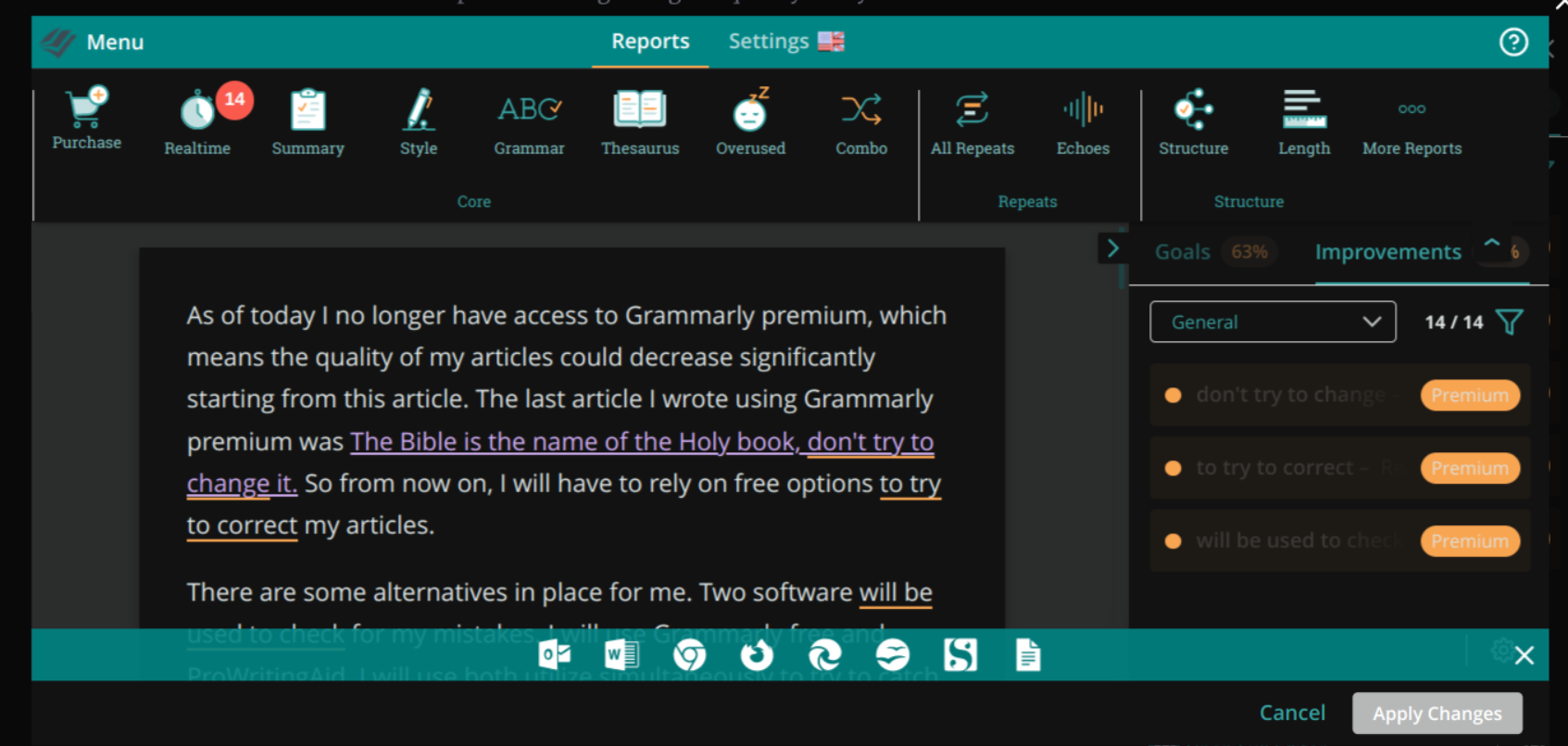Open the Bible article hyperlink

click(x=642, y=442)
